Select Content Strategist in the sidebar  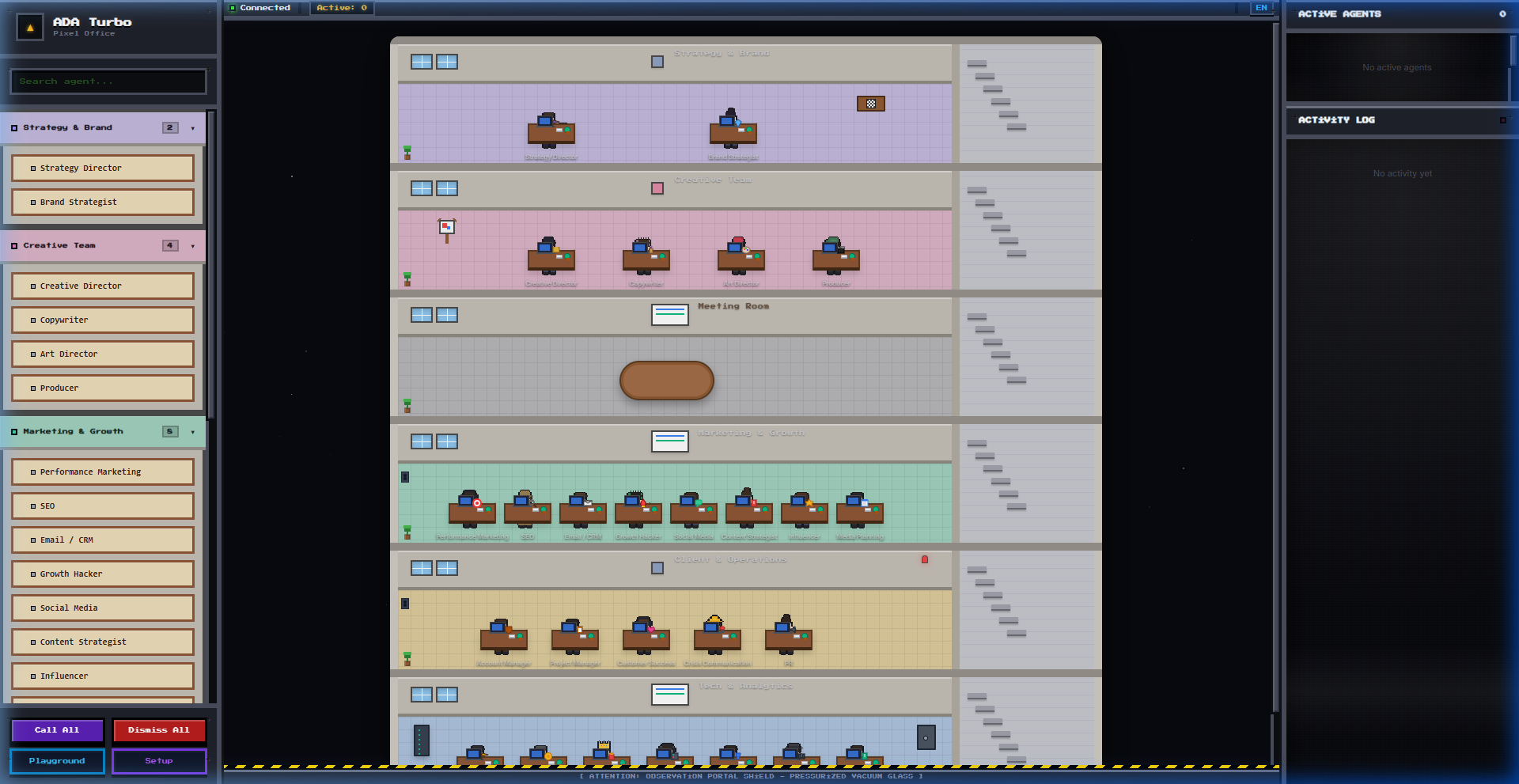tap(103, 642)
